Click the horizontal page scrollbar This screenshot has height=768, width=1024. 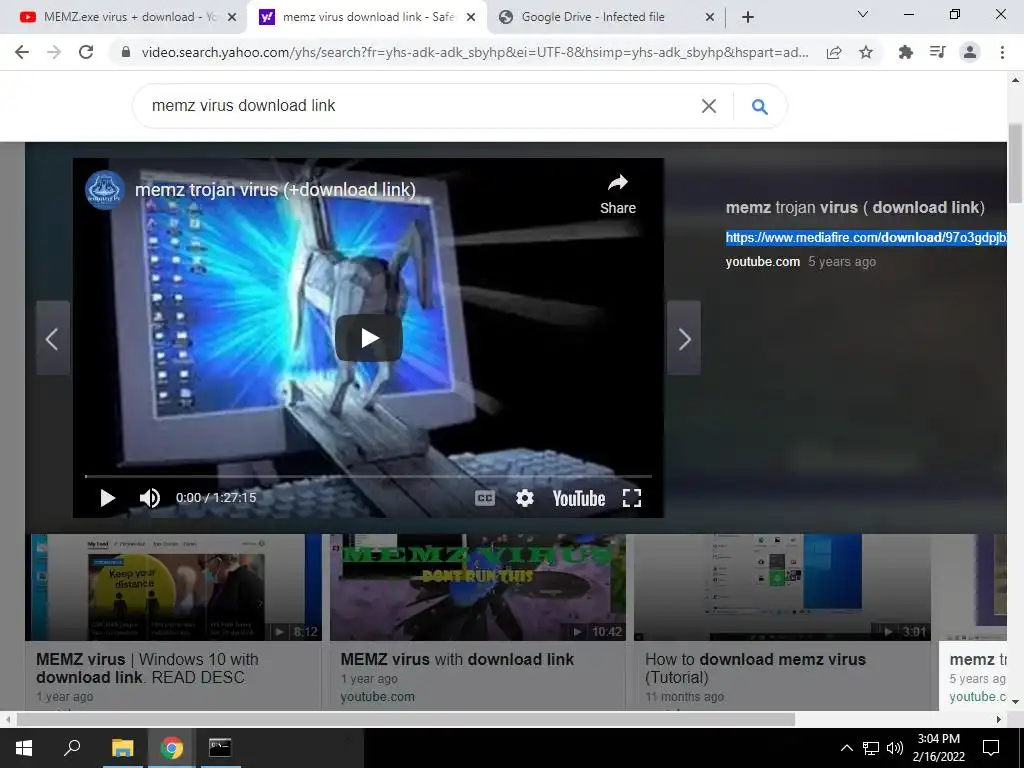[x=405, y=719]
